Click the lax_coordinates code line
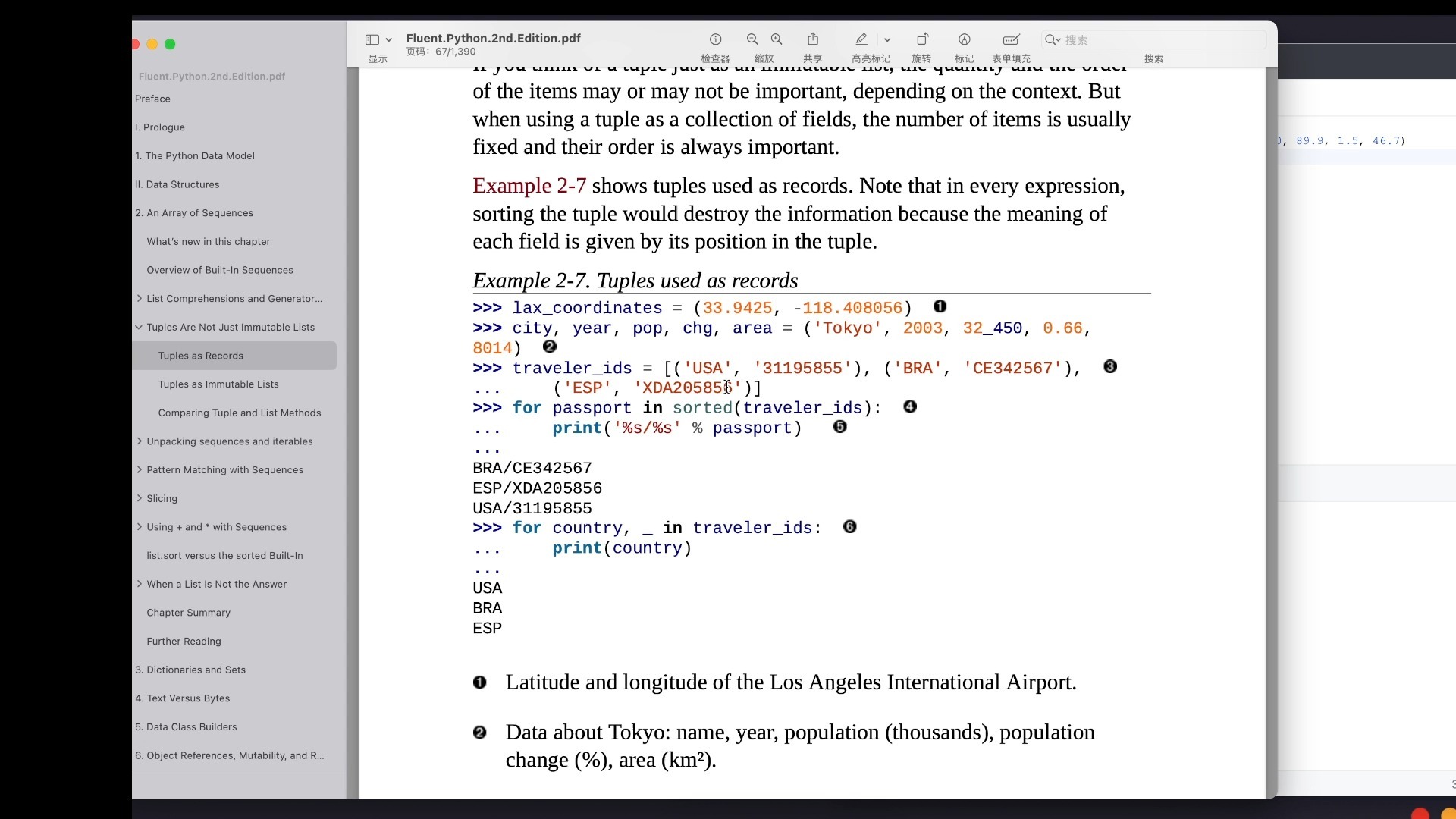This screenshot has width=1456, height=819. click(692, 308)
